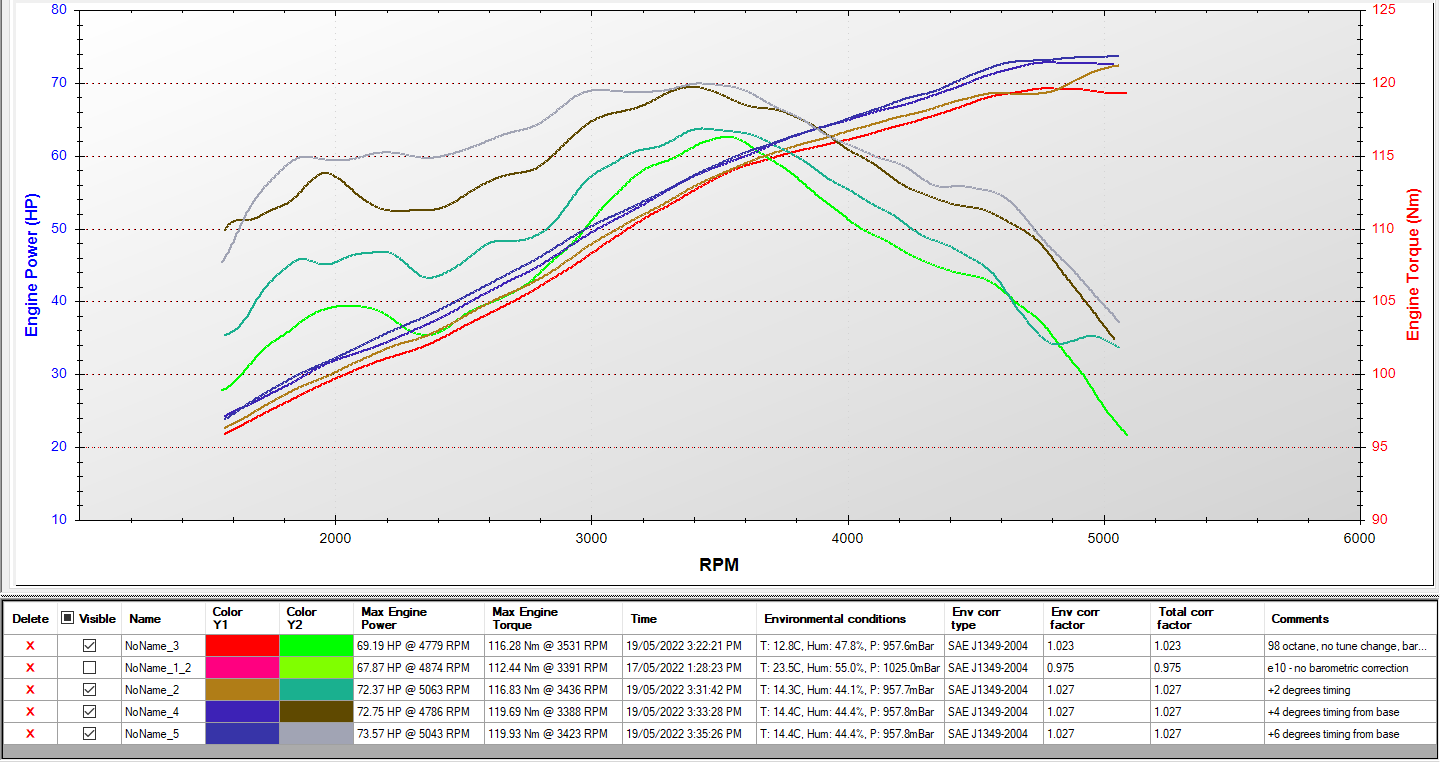Click the red Y1 color of NoName_3

click(242, 646)
